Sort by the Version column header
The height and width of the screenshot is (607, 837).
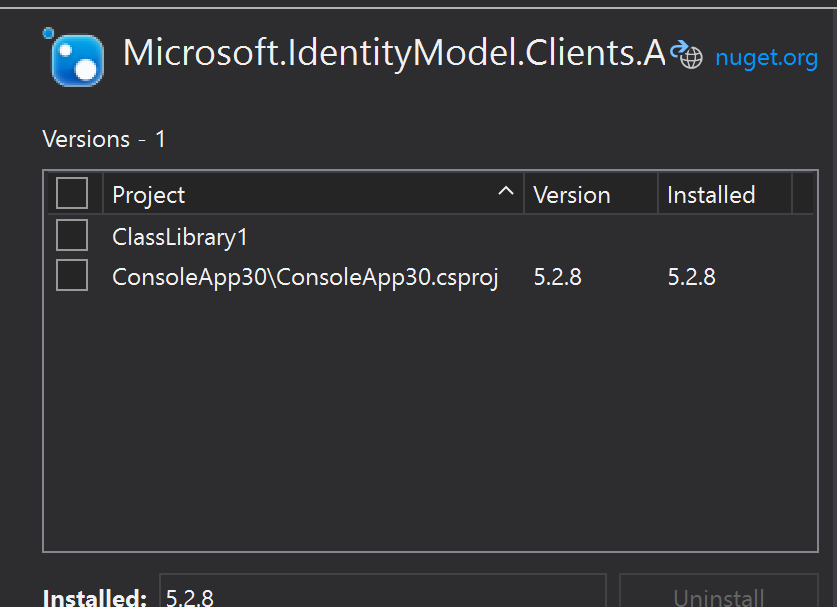coord(591,194)
